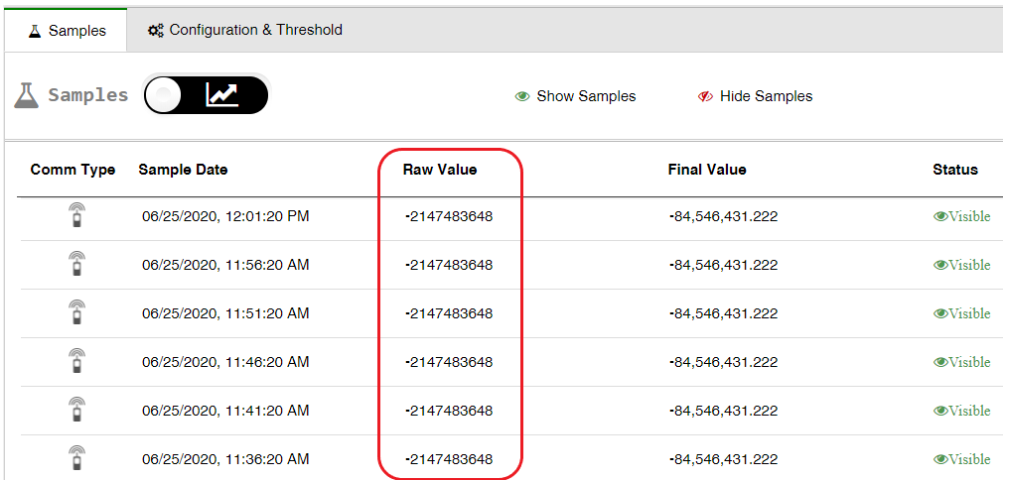Click the comm type icon for 11:56:20 AM sample
This screenshot has width=1010, height=480.
[77, 264]
